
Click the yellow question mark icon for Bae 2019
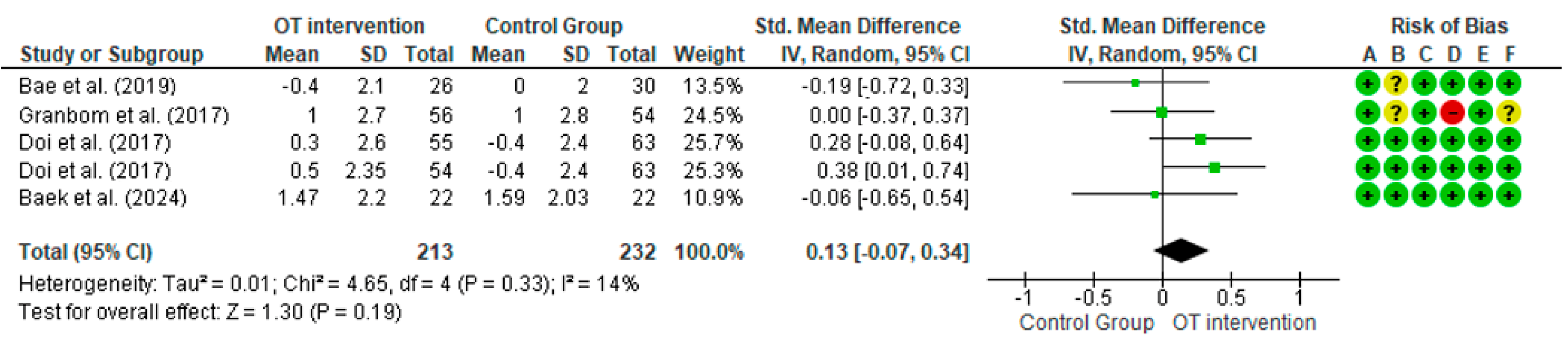(1396, 84)
